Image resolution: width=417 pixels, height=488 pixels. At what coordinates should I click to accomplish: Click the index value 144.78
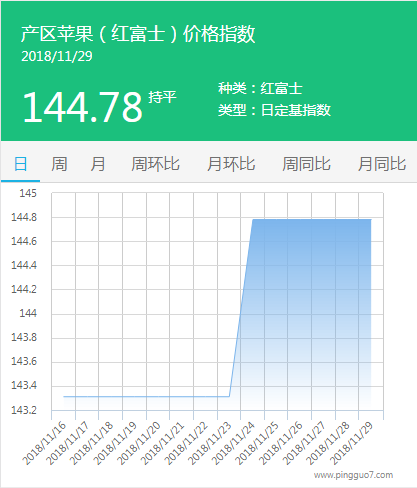point(83,107)
